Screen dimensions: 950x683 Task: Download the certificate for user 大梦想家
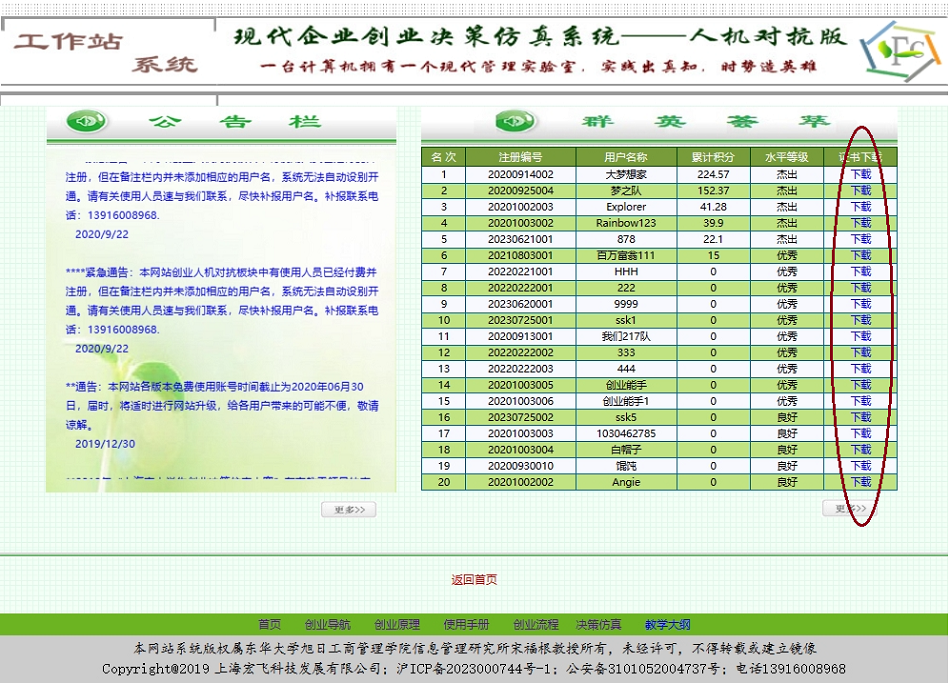pos(860,174)
